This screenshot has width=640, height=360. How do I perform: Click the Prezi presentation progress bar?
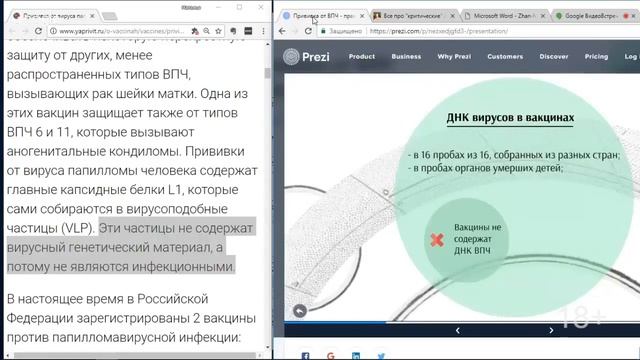click(x=462, y=322)
